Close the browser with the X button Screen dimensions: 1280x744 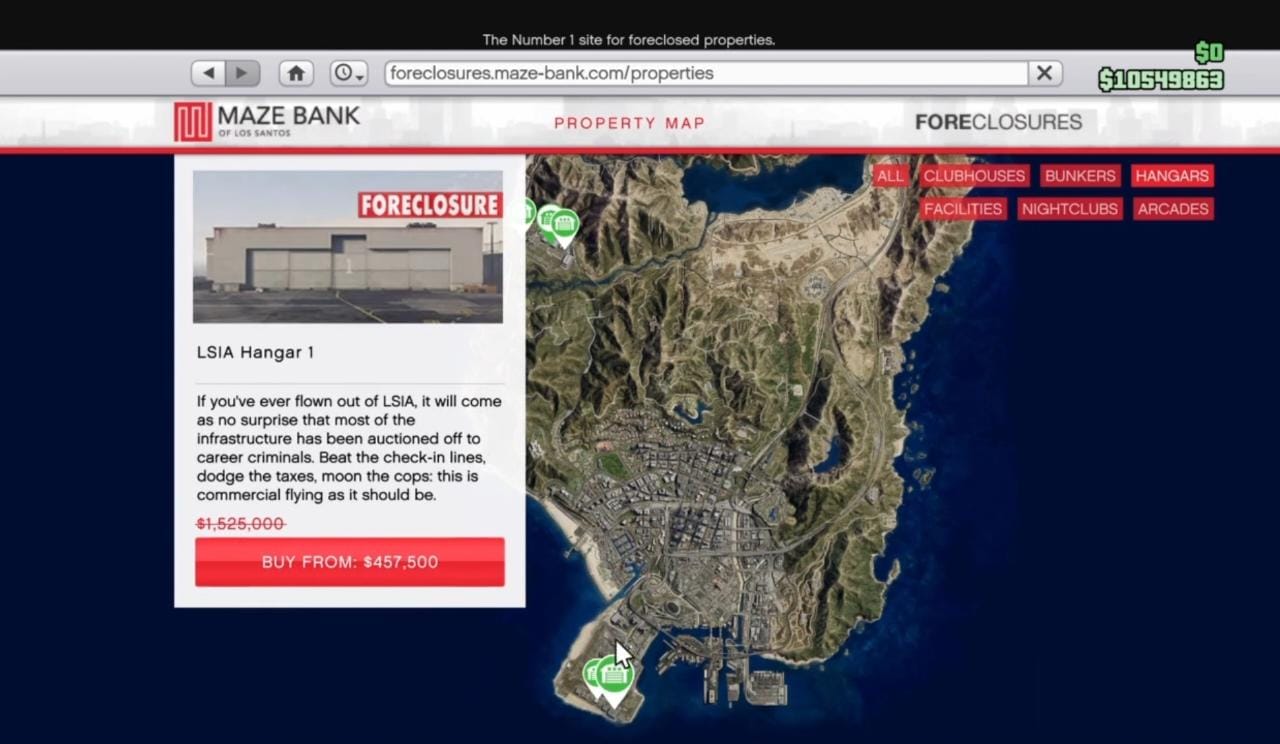pyautogui.click(x=1044, y=73)
